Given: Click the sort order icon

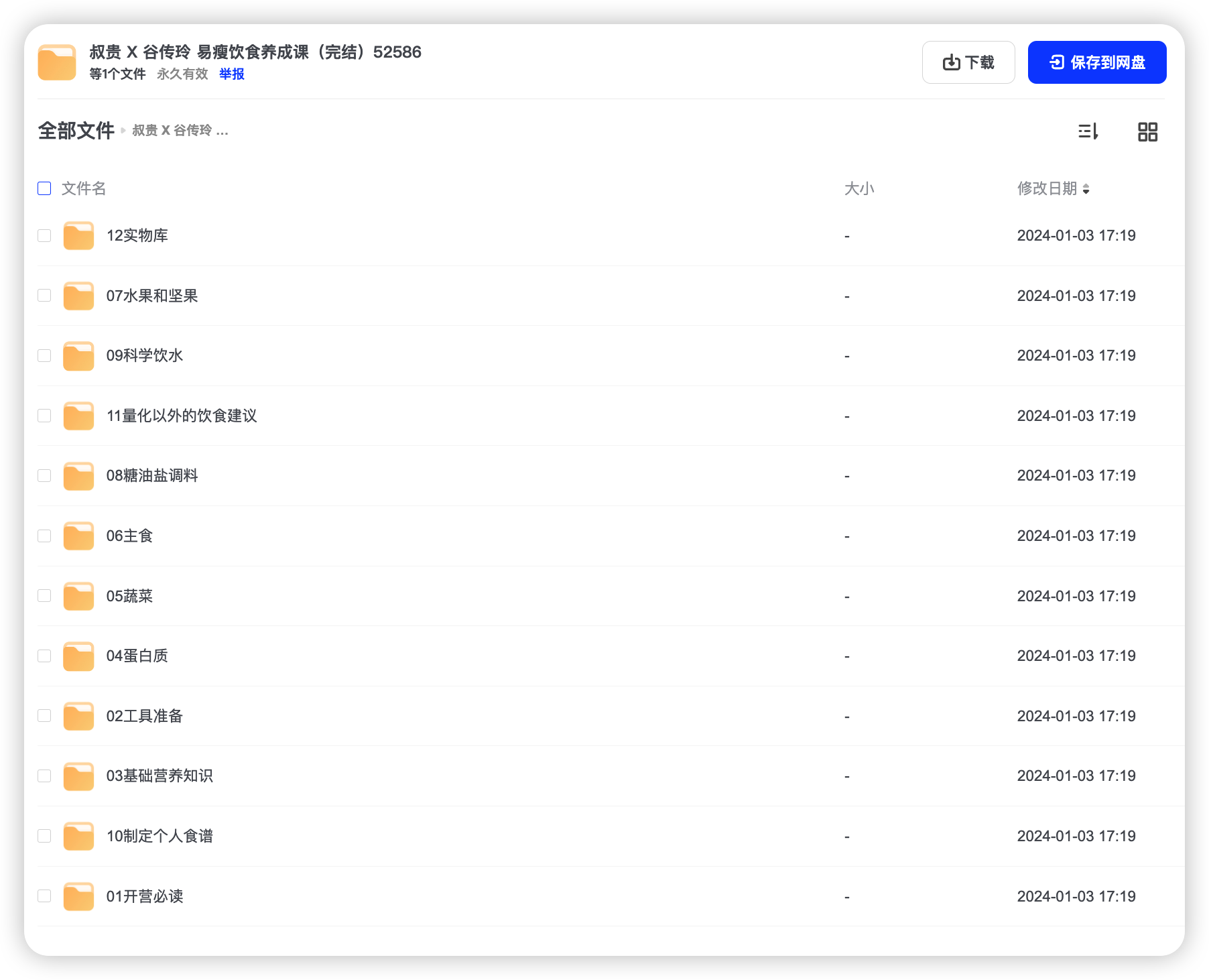Looking at the screenshot, I should (x=1088, y=131).
